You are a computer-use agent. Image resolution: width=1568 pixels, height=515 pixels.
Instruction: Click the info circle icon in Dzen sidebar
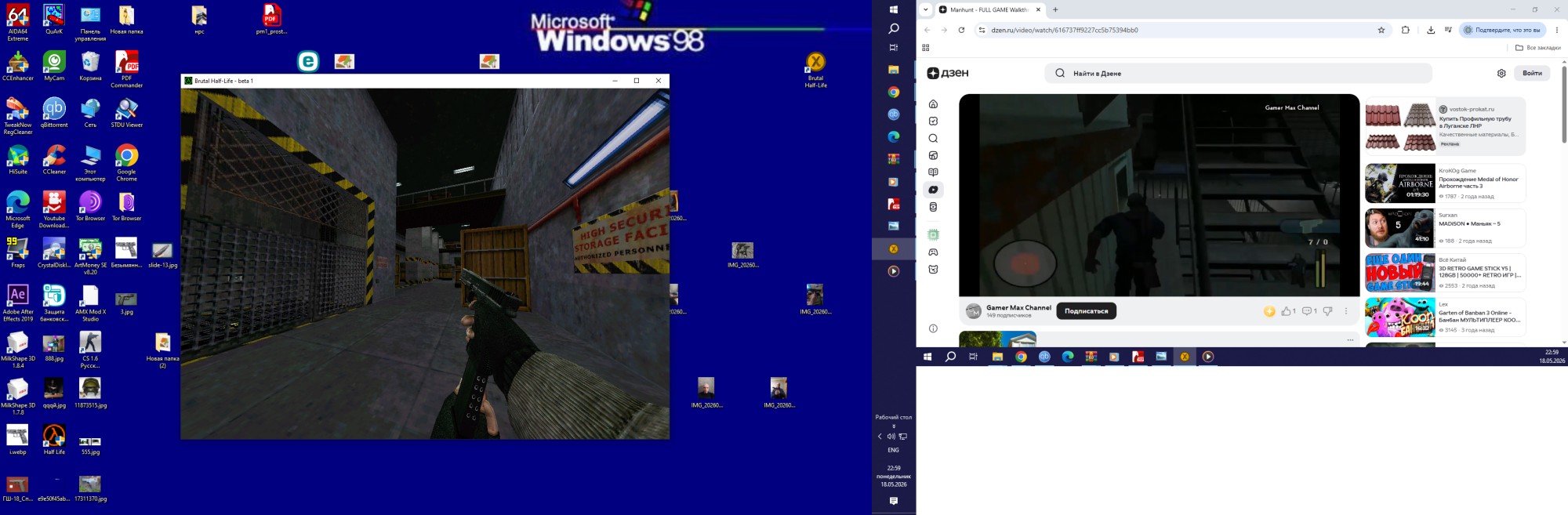pyautogui.click(x=933, y=328)
